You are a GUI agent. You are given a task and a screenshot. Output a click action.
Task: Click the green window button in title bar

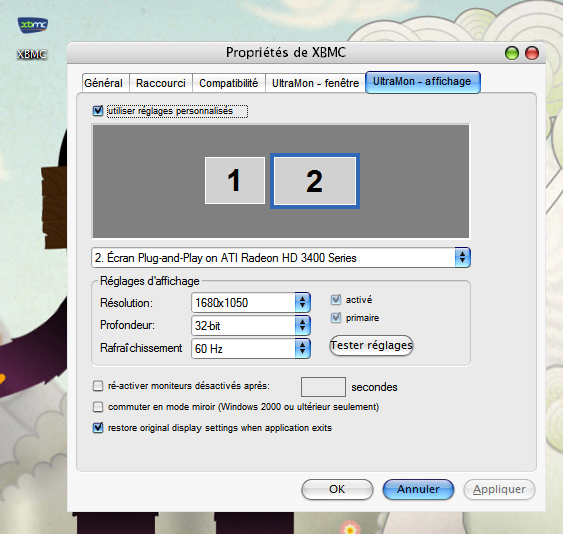tap(512, 53)
